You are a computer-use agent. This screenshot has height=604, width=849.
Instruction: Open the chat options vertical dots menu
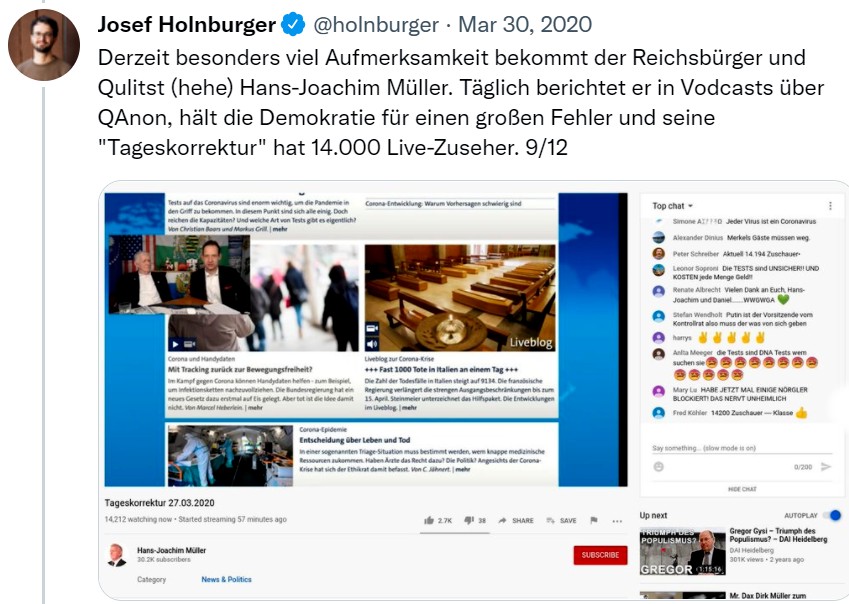coord(830,206)
